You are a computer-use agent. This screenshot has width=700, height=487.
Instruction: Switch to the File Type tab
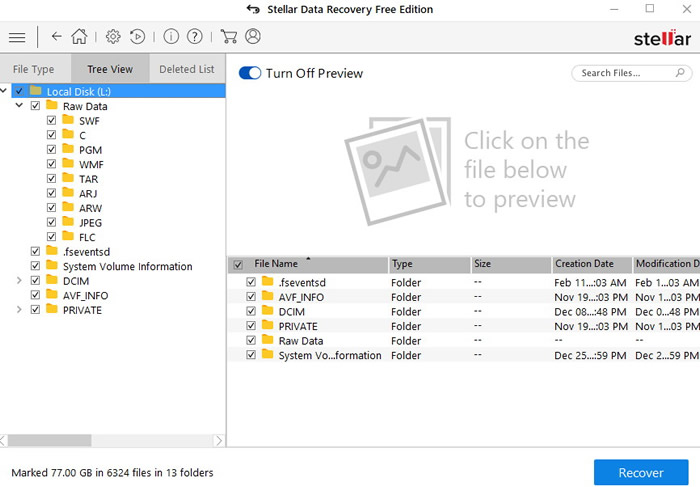pyautogui.click(x=34, y=69)
